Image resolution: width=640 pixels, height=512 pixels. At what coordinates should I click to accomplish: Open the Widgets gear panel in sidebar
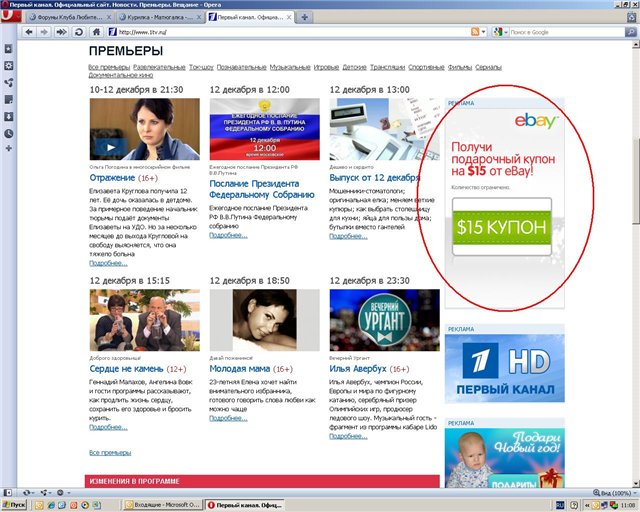8,66
